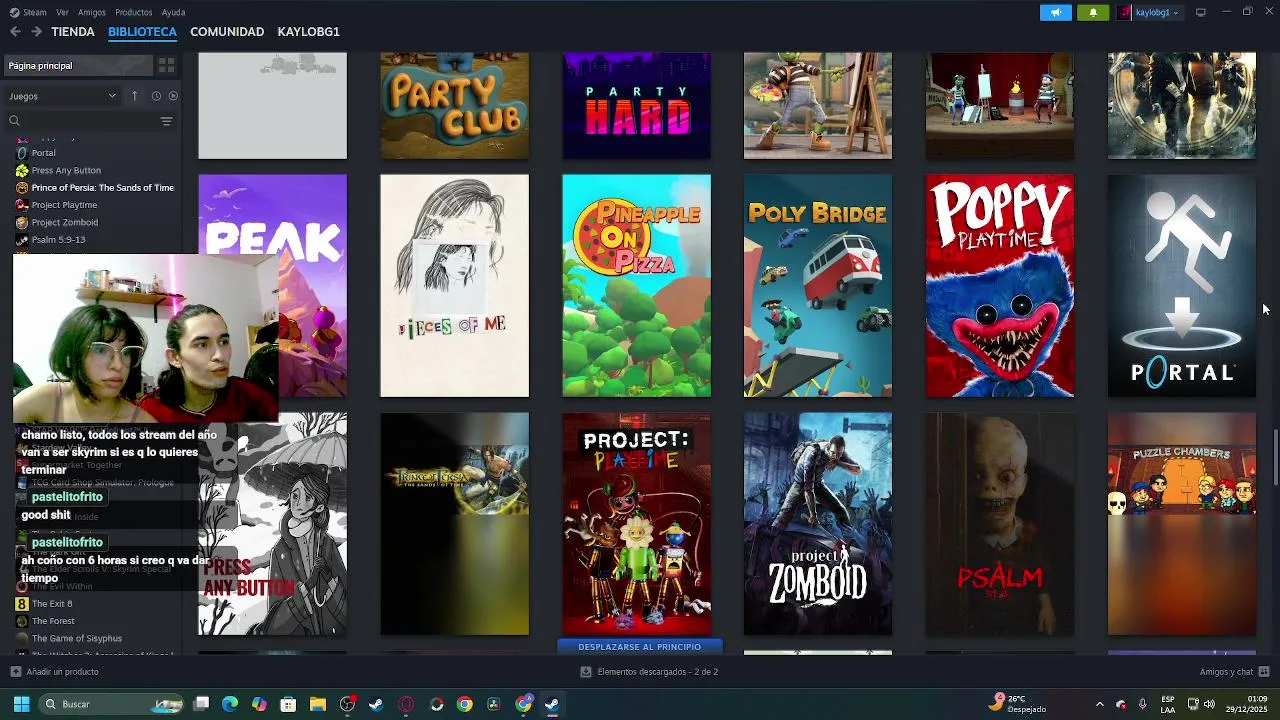1280x720 pixels.
Task: Open Project Zomboid game cover
Action: coord(818,524)
